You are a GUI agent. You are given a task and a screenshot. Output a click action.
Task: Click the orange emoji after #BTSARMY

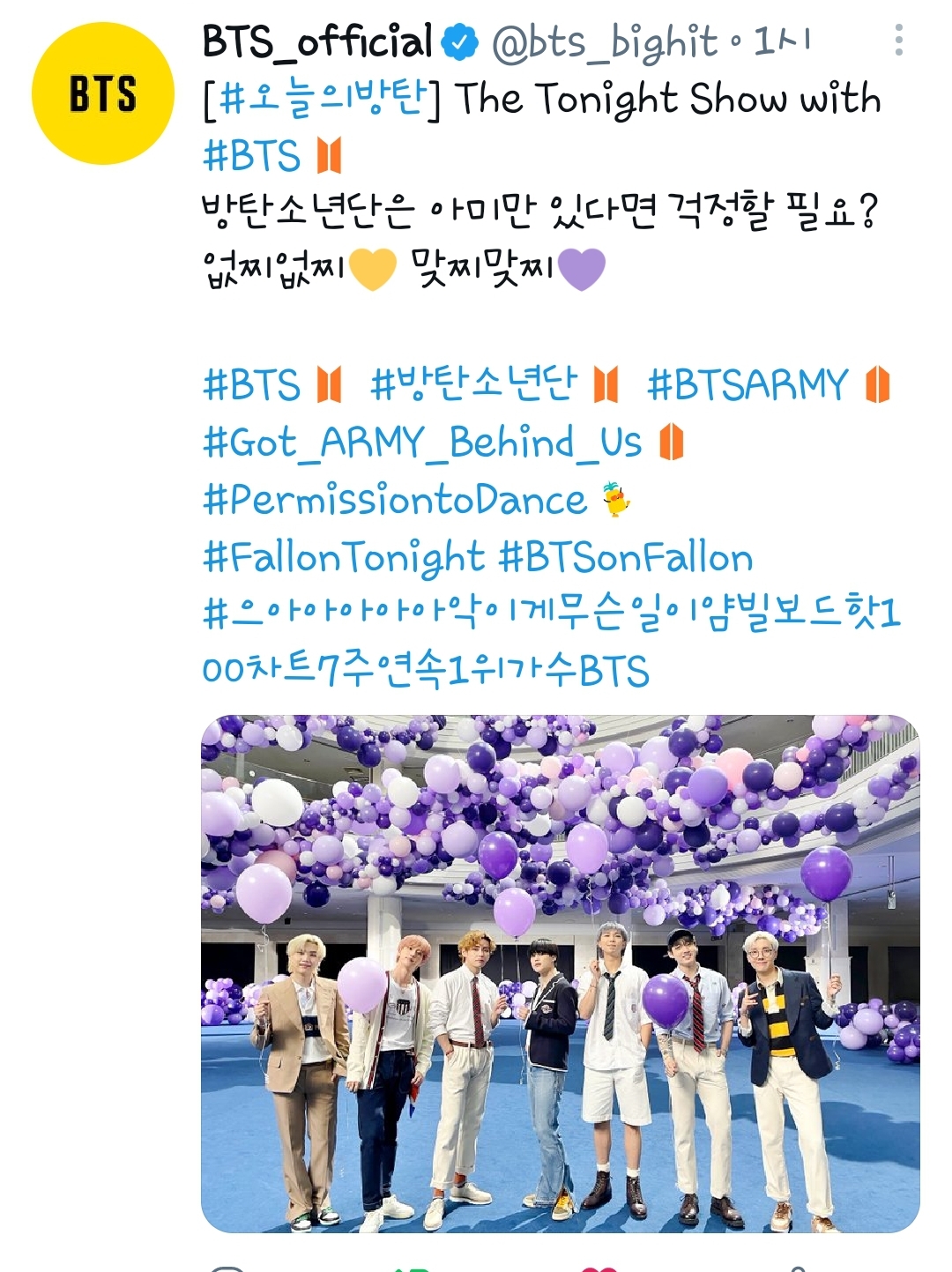tap(878, 385)
